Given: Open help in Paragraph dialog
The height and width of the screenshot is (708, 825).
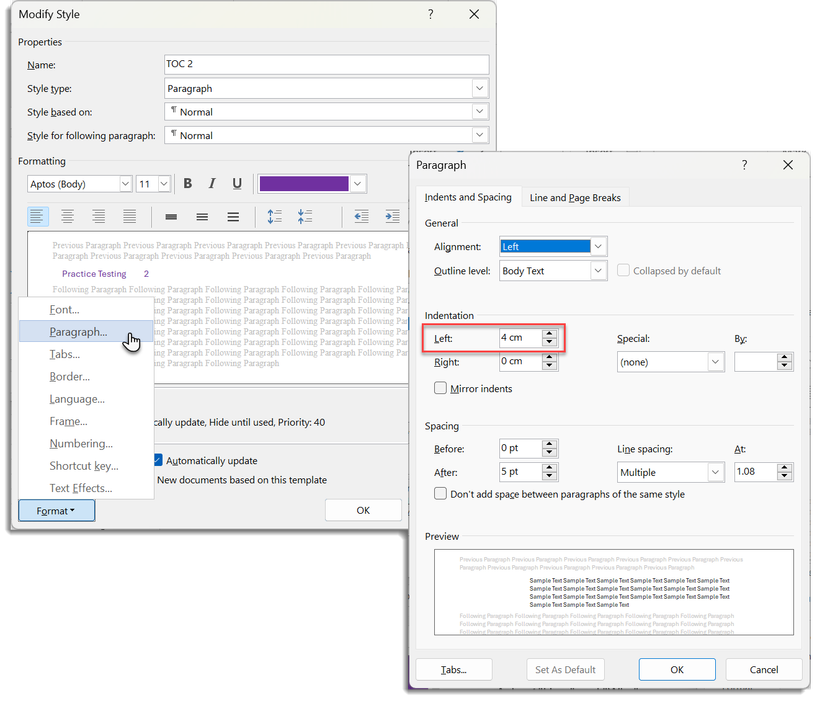Looking at the screenshot, I should (744, 165).
